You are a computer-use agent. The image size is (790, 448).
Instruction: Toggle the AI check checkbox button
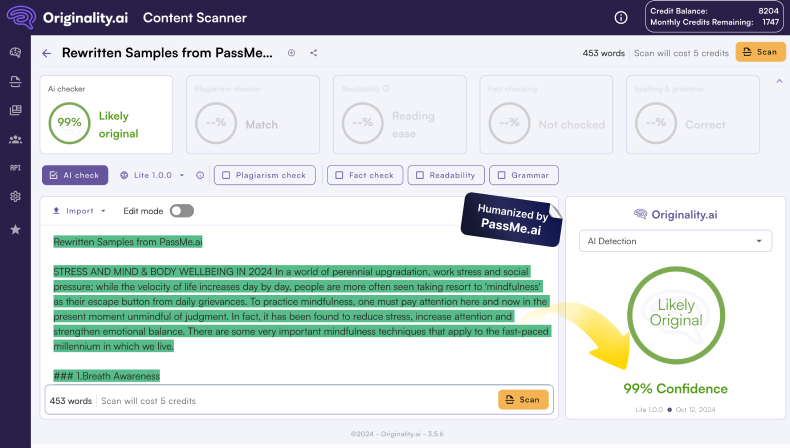click(75, 175)
